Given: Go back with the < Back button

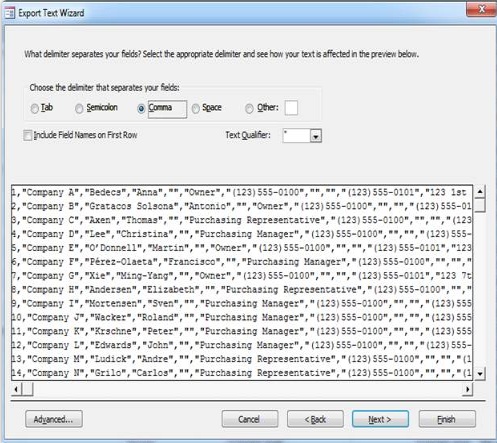Looking at the screenshot, I should point(315,419).
